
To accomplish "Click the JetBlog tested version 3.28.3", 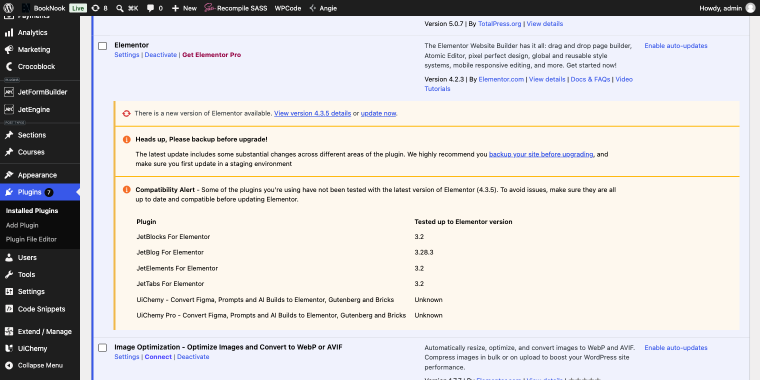I will point(424,253).
